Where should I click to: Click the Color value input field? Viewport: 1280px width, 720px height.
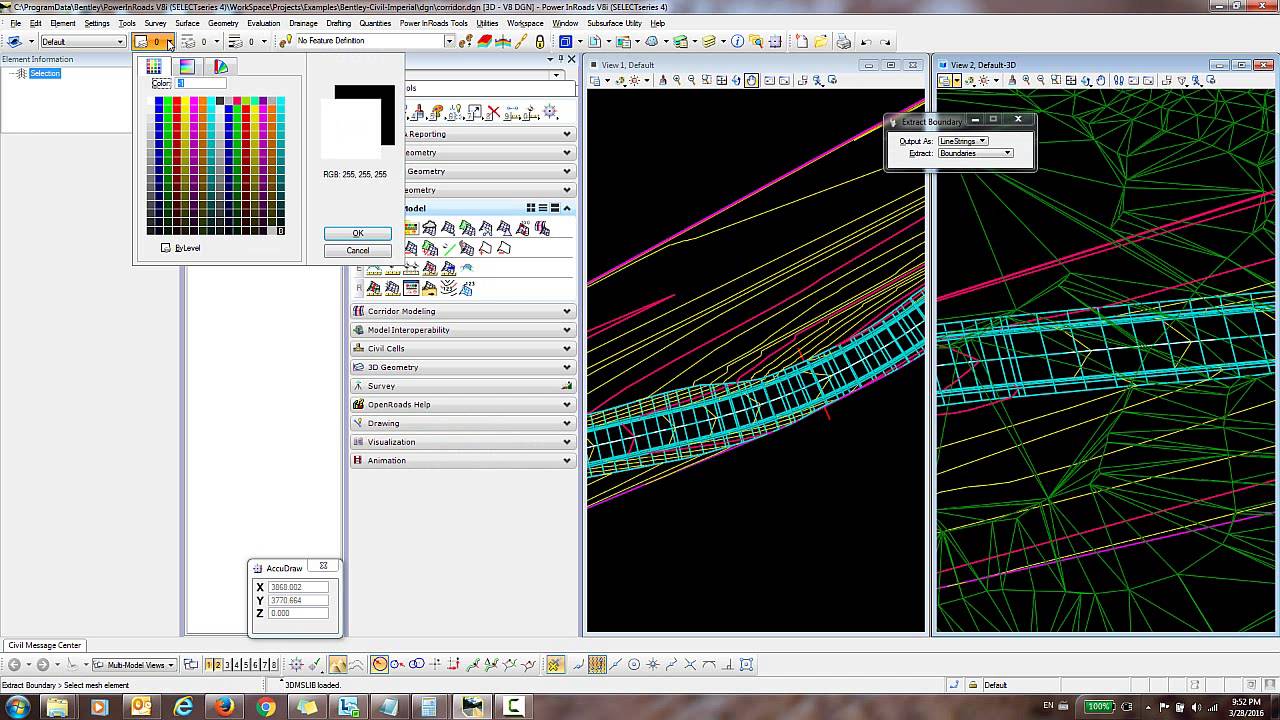click(200, 83)
